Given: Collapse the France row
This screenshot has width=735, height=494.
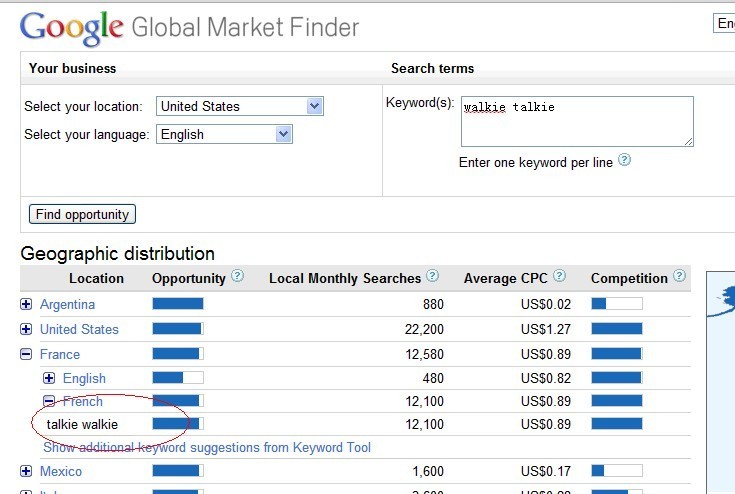Looking at the screenshot, I should point(26,354).
